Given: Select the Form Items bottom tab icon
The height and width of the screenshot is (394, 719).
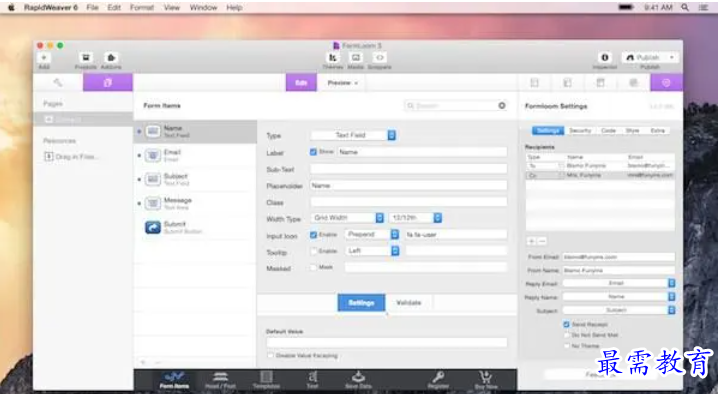Looking at the screenshot, I should tap(174, 380).
